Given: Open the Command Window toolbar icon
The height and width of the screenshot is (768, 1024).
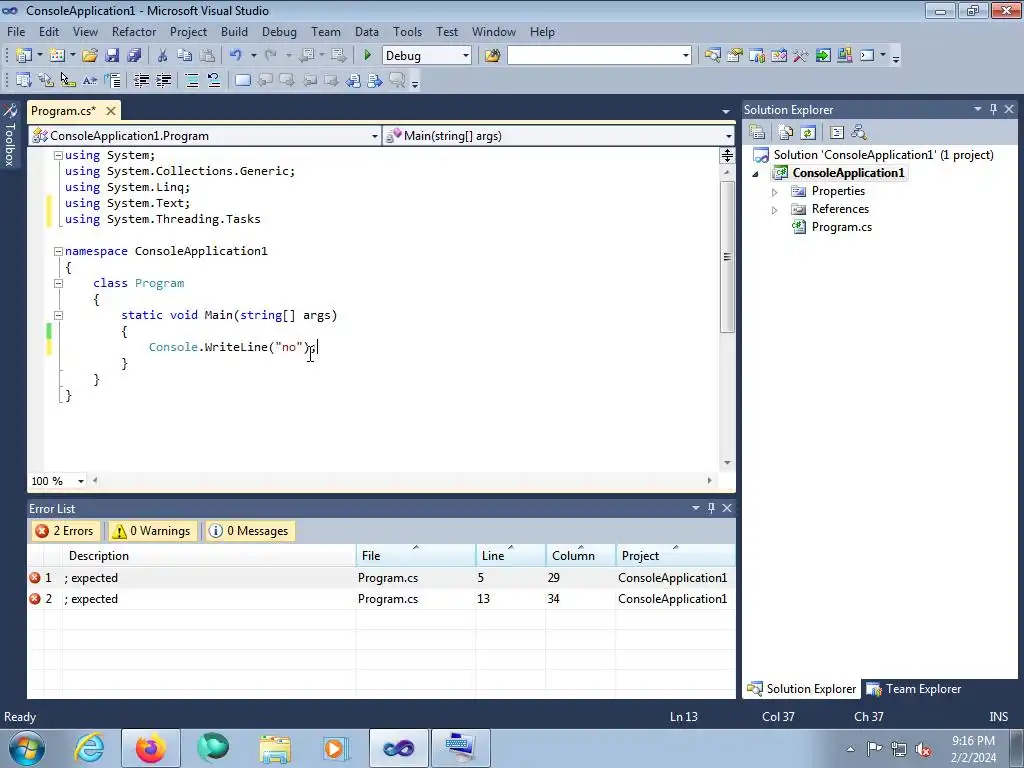Looking at the screenshot, I should pos(867,56).
